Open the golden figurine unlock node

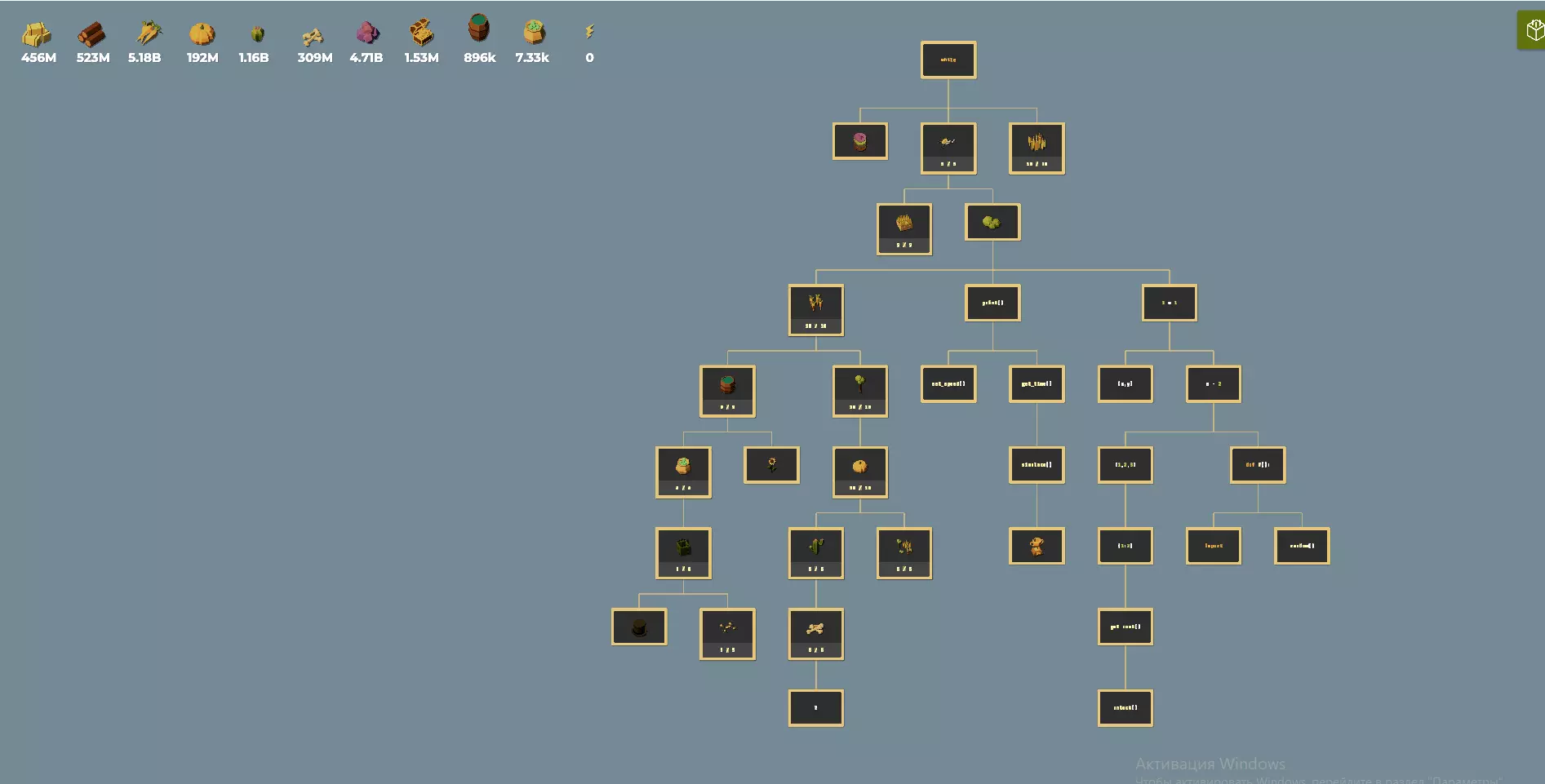click(x=1037, y=545)
